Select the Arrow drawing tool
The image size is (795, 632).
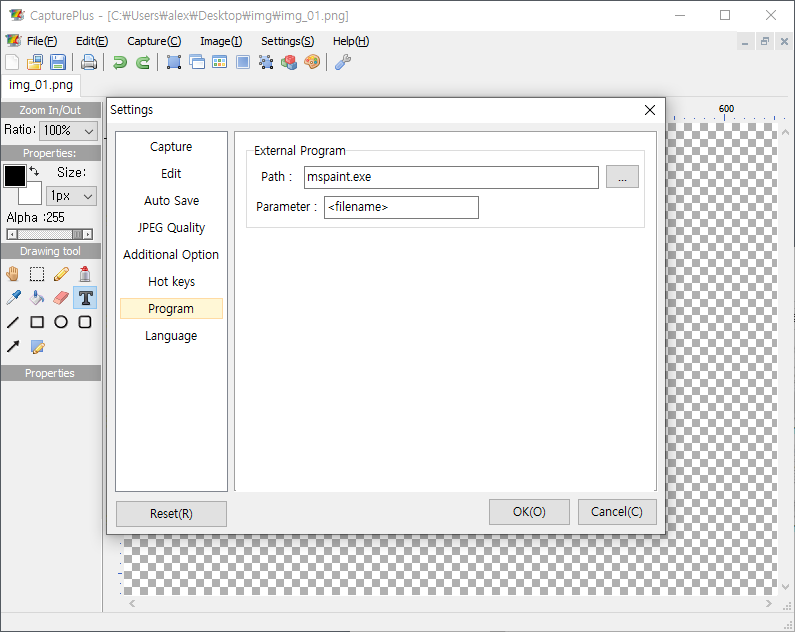point(13,347)
